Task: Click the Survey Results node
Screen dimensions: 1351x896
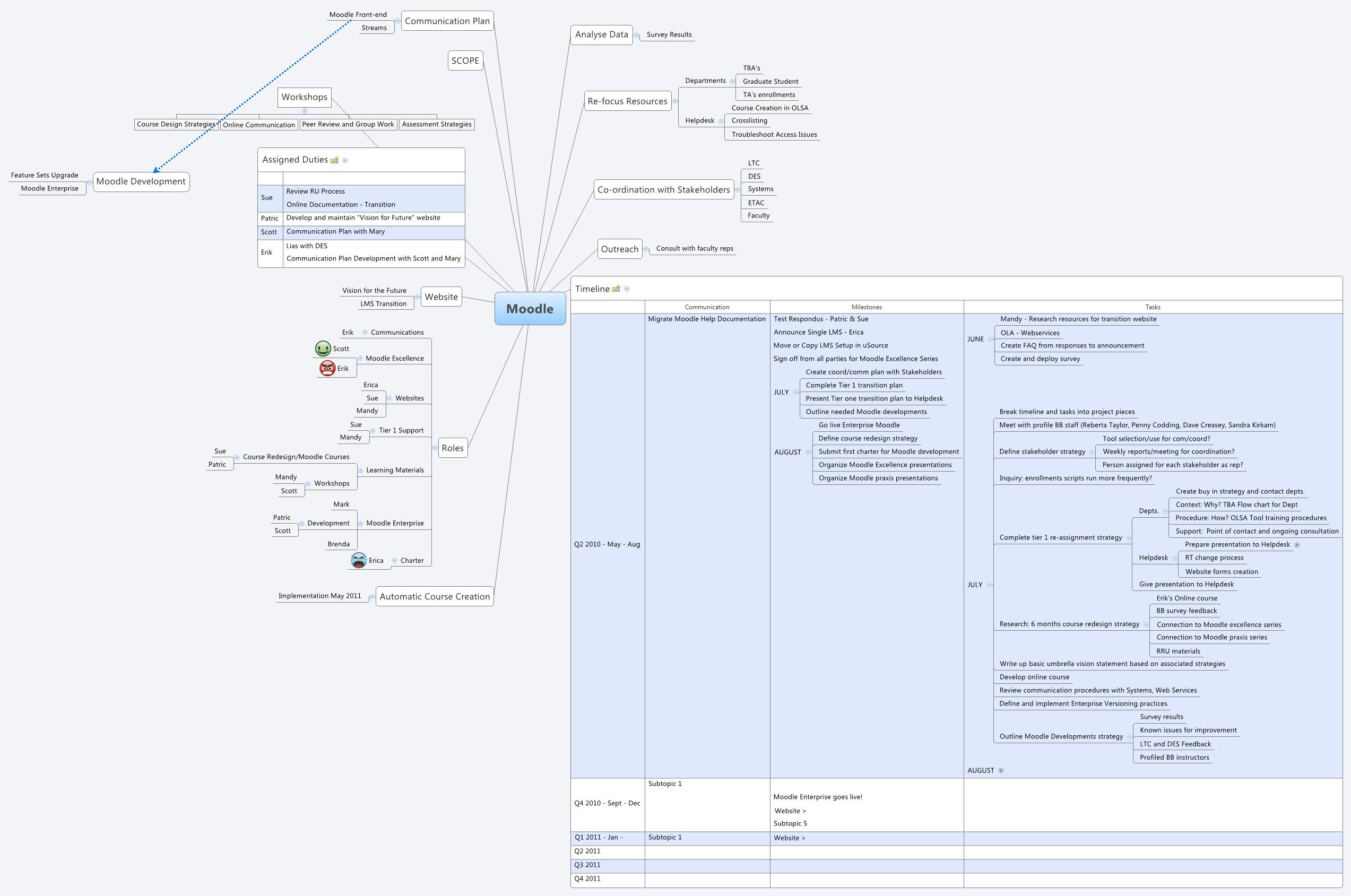Action: coord(669,34)
